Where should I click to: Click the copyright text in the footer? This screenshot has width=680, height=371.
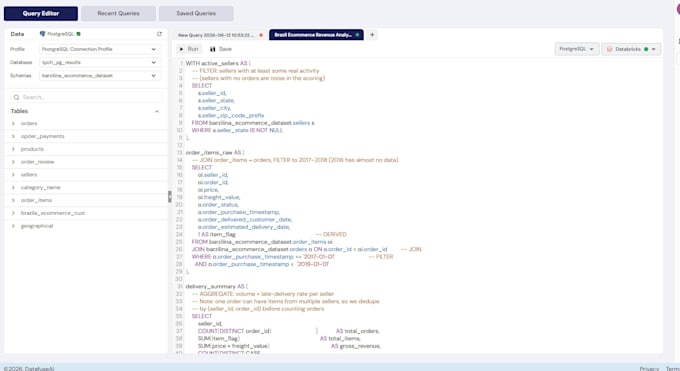point(29,368)
